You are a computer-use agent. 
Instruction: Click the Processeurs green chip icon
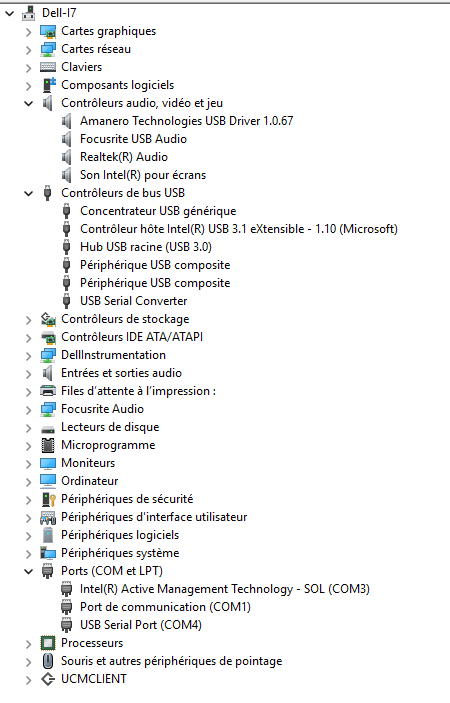(x=48, y=643)
